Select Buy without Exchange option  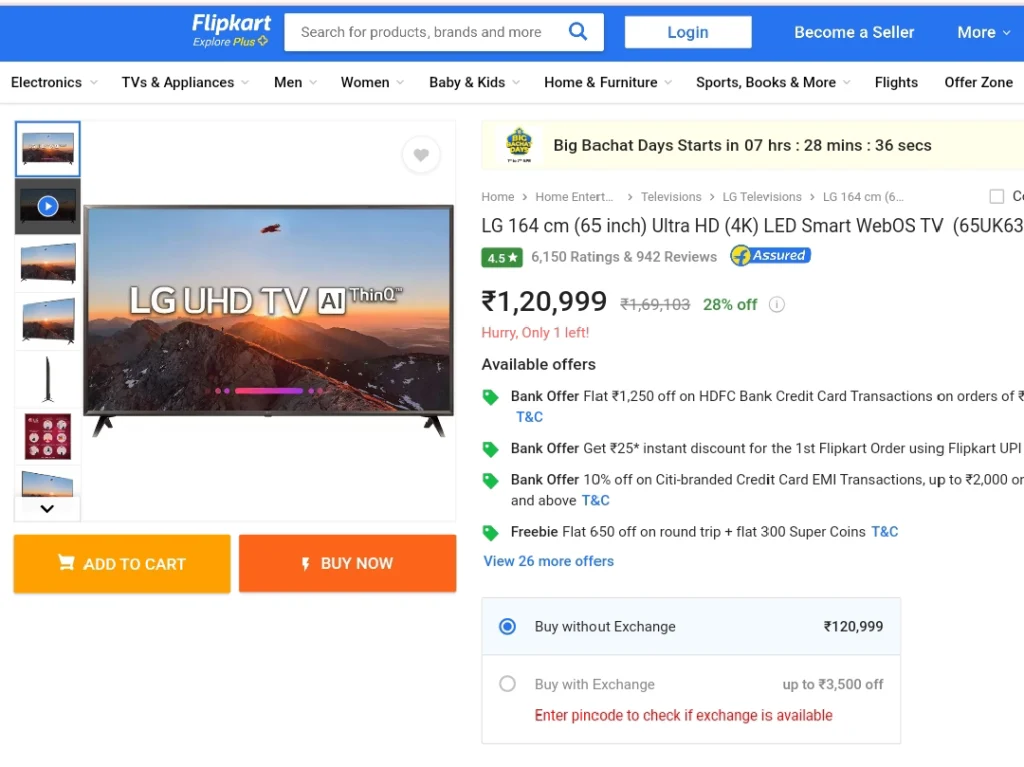click(x=507, y=627)
